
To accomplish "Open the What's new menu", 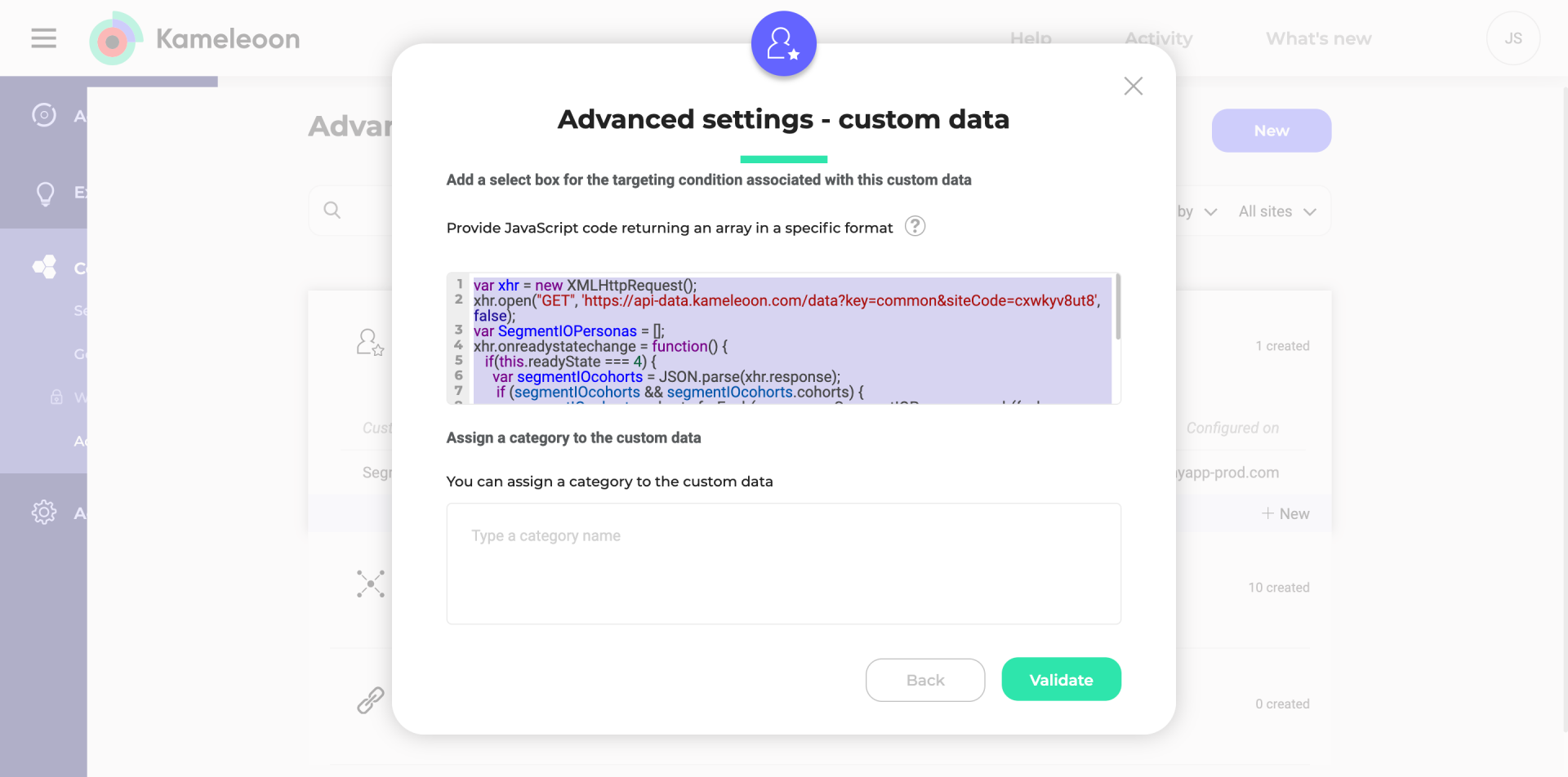I will click(1318, 38).
